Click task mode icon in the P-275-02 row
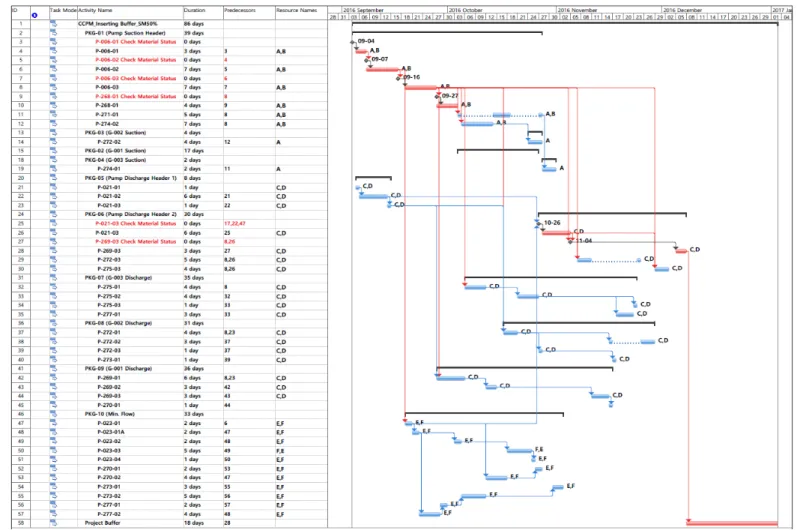The width and height of the screenshot is (797, 530). click(54, 296)
